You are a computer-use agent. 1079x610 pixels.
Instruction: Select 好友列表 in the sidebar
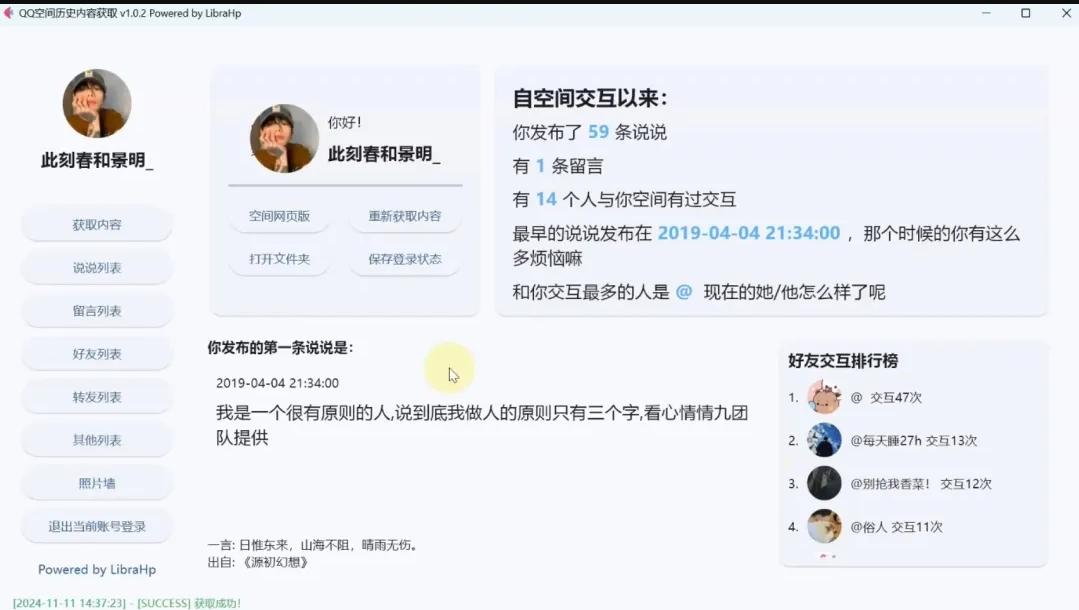(x=96, y=354)
